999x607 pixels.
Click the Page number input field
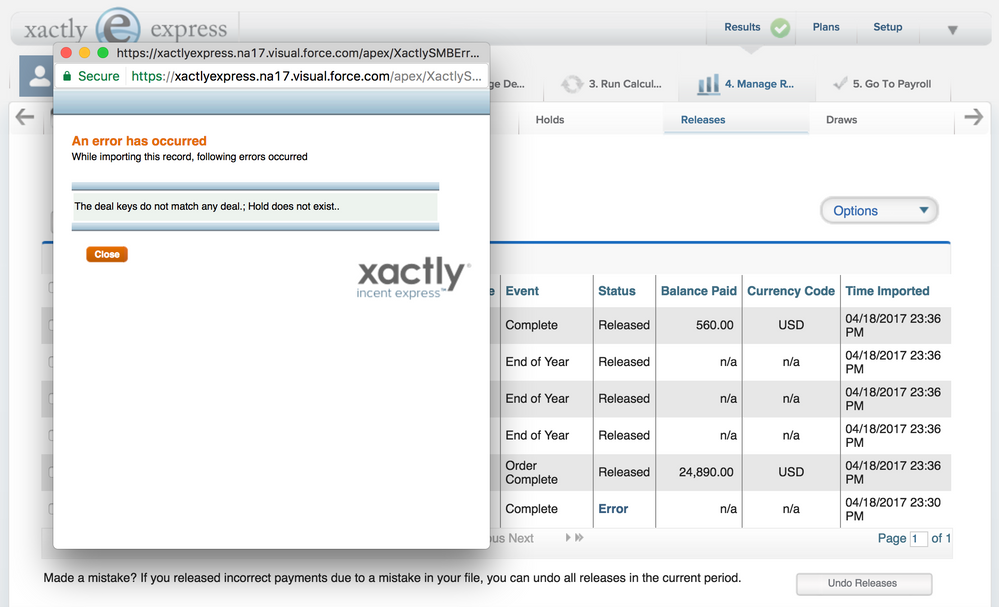click(x=918, y=539)
